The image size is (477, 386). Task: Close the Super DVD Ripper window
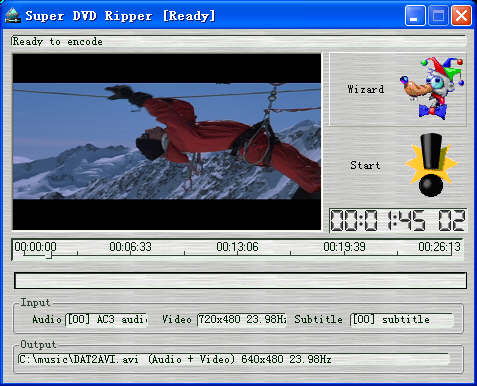pos(461,16)
